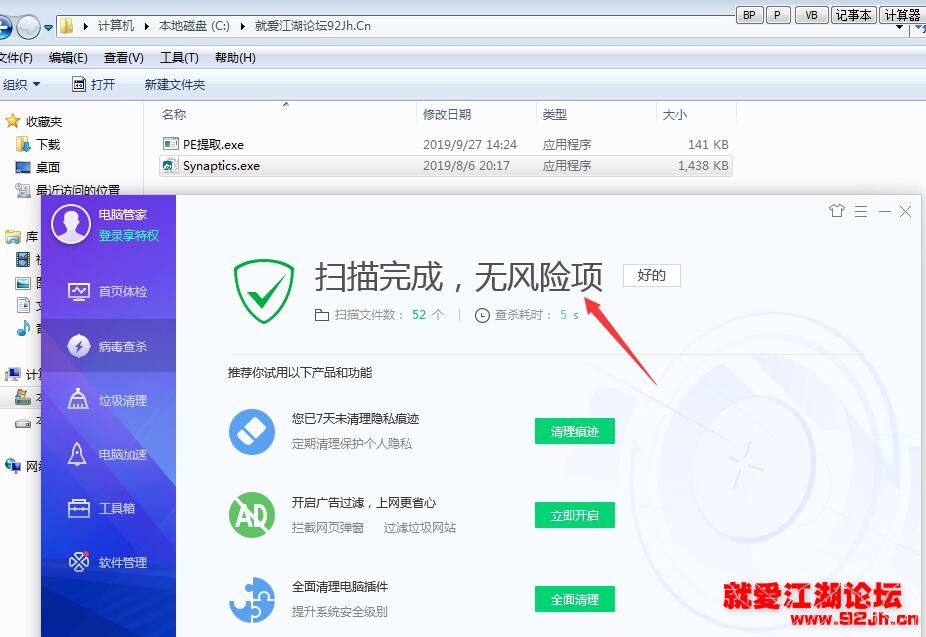The width and height of the screenshot is (926, 637).
Task: Open 查看(V) menu in Explorer
Action: (123, 57)
